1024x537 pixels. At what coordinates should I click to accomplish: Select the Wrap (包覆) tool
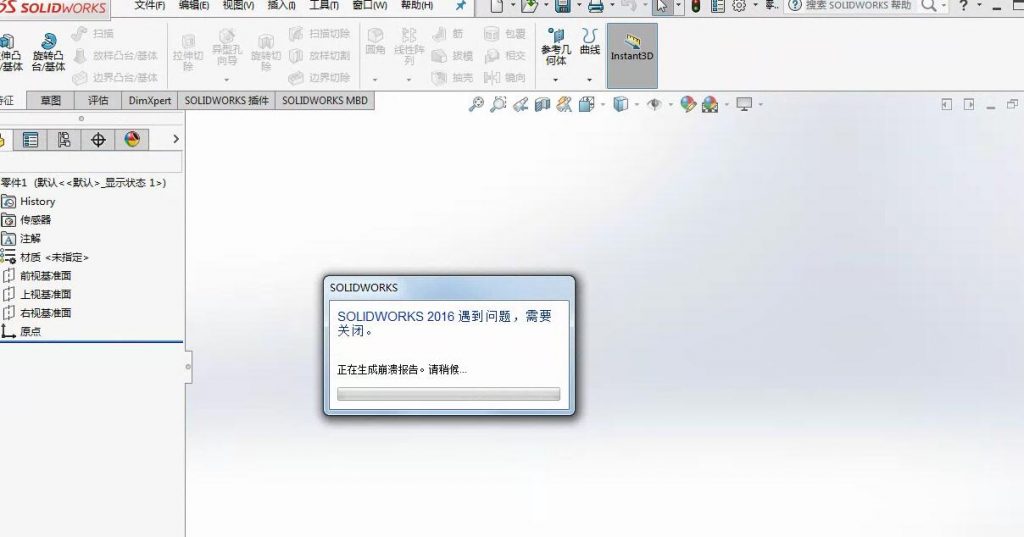tap(505, 33)
